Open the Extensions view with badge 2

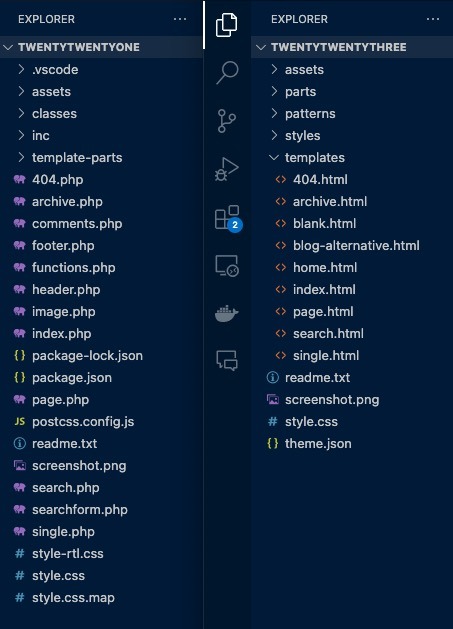click(x=228, y=218)
